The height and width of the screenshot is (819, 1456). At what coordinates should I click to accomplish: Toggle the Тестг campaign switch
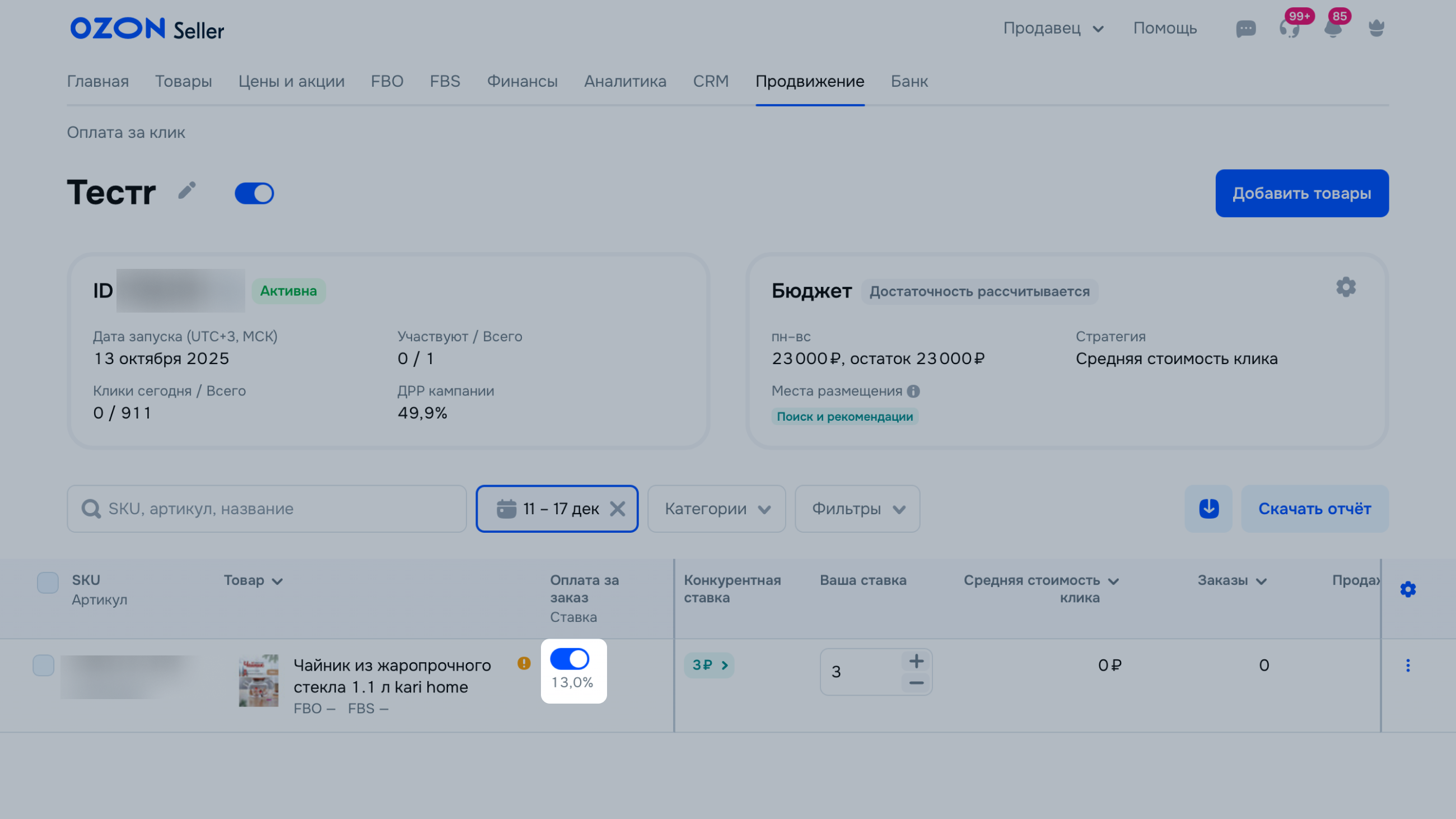coord(254,193)
